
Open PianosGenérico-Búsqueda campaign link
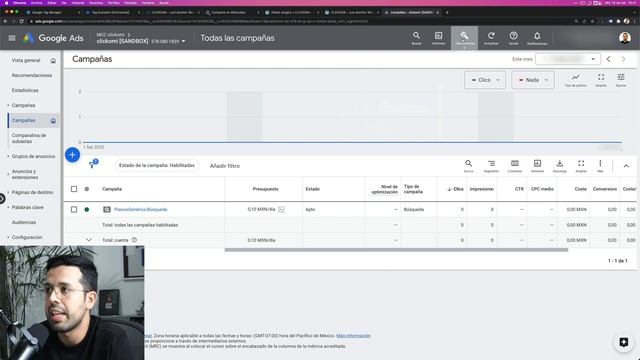[140, 209]
